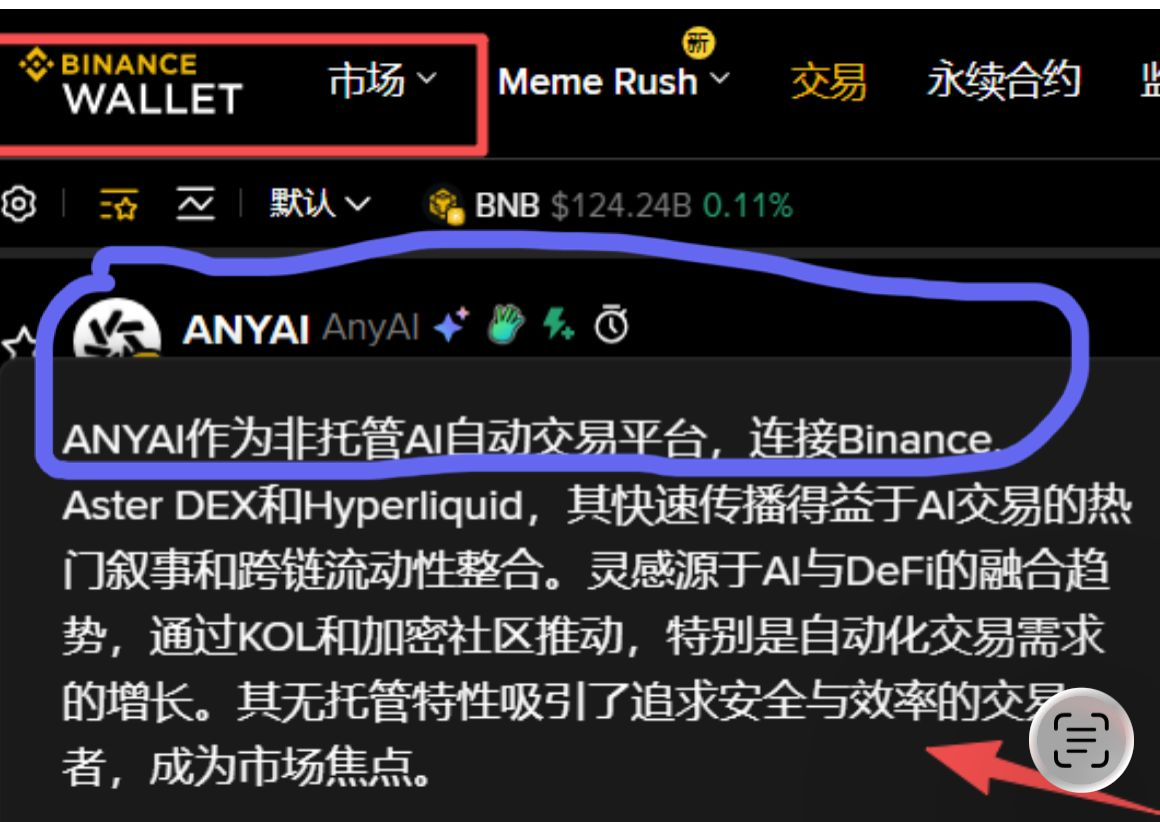The image size is (1160, 822).
Task: Expand the 市场 dropdown menu
Action: (382, 80)
